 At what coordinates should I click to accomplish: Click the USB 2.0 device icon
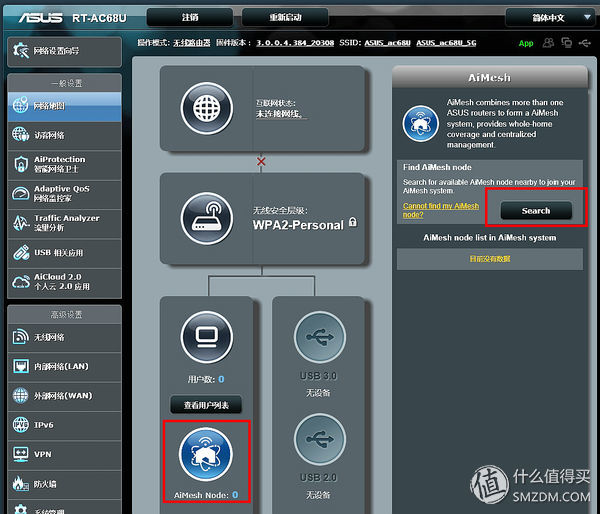(320, 439)
